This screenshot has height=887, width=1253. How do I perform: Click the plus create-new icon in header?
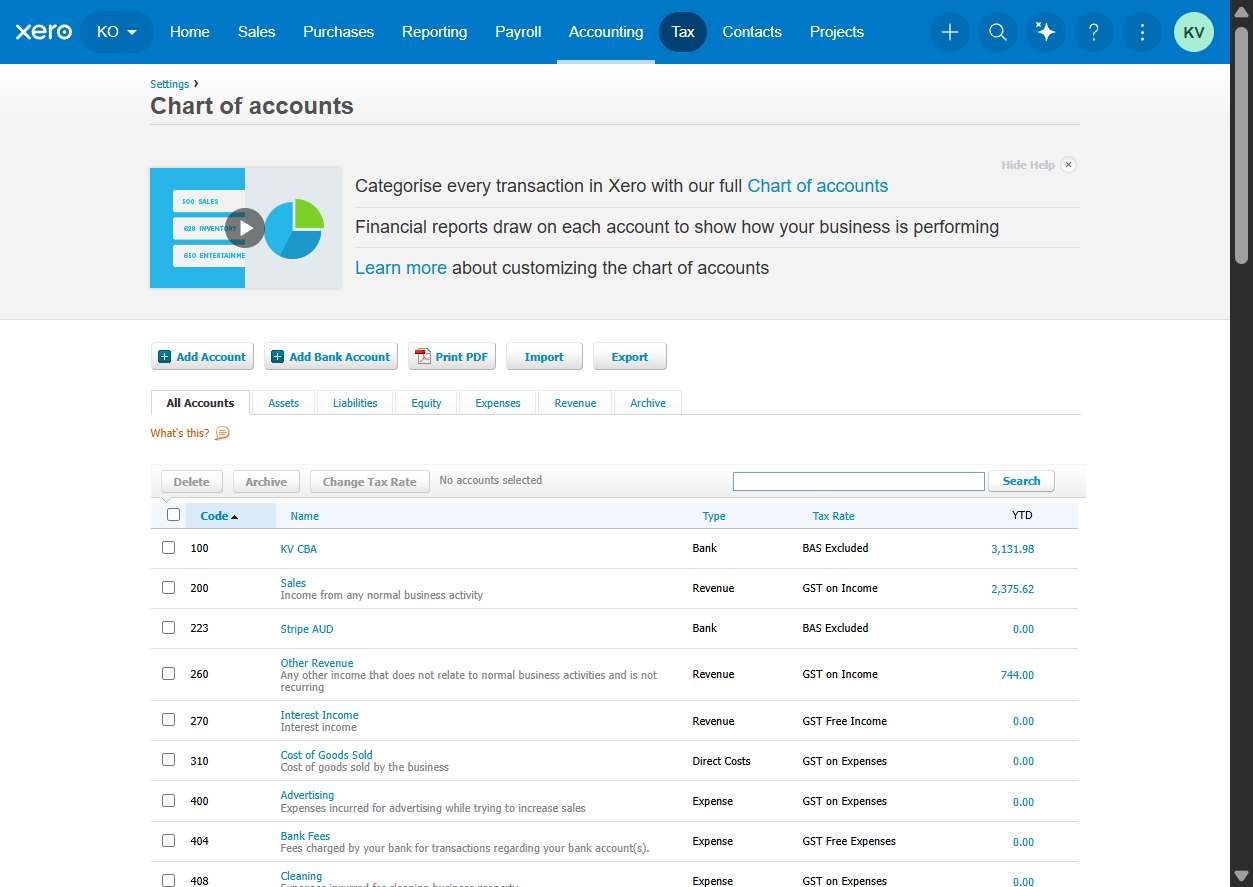(x=949, y=32)
